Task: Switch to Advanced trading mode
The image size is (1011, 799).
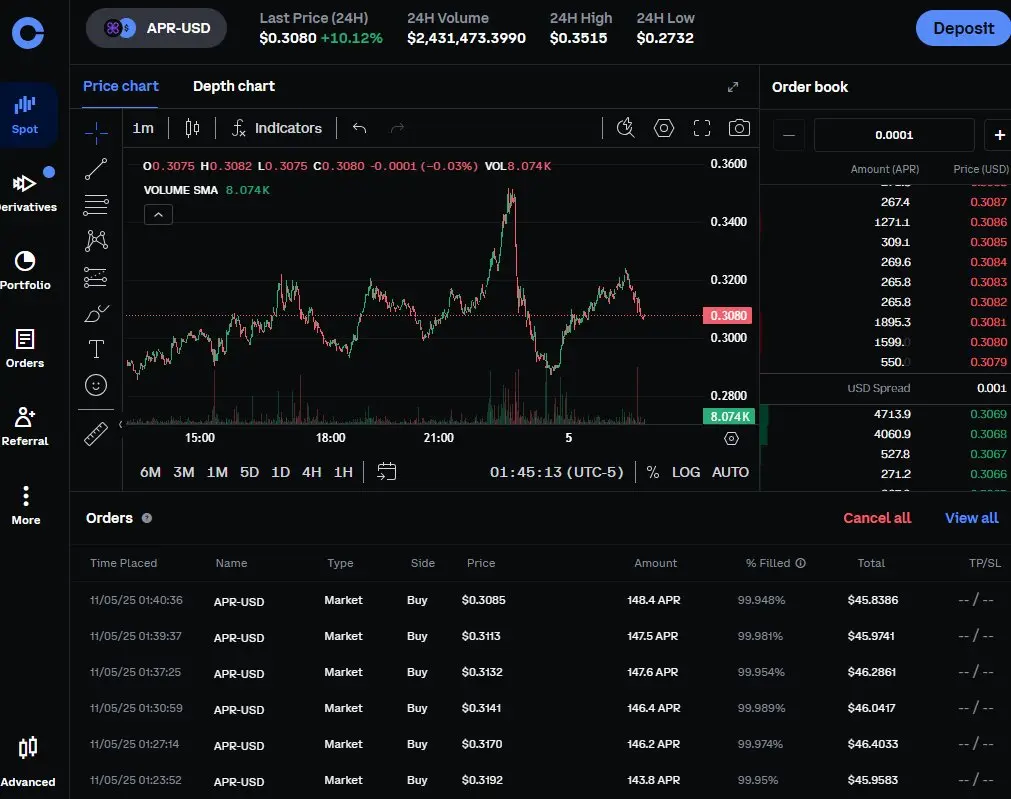Action: [28, 762]
